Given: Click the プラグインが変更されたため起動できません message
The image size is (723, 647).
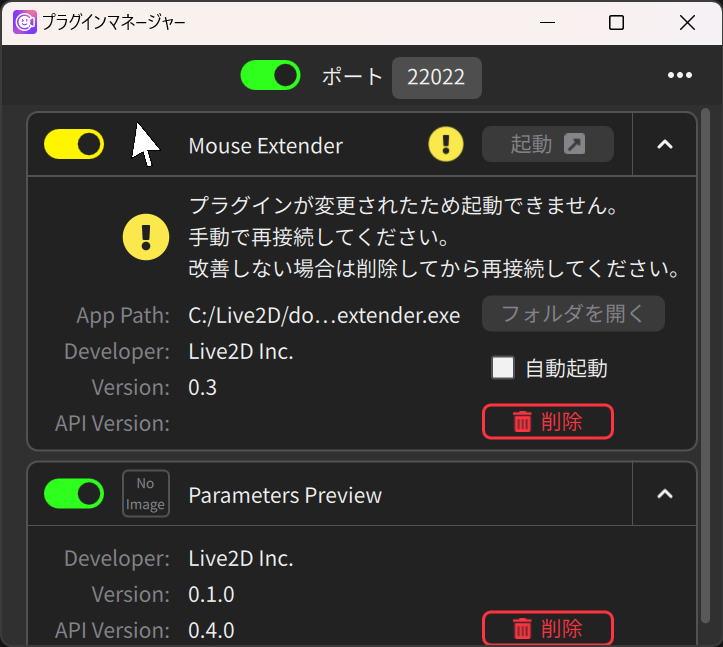Looking at the screenshot, I should click(403, 206).
